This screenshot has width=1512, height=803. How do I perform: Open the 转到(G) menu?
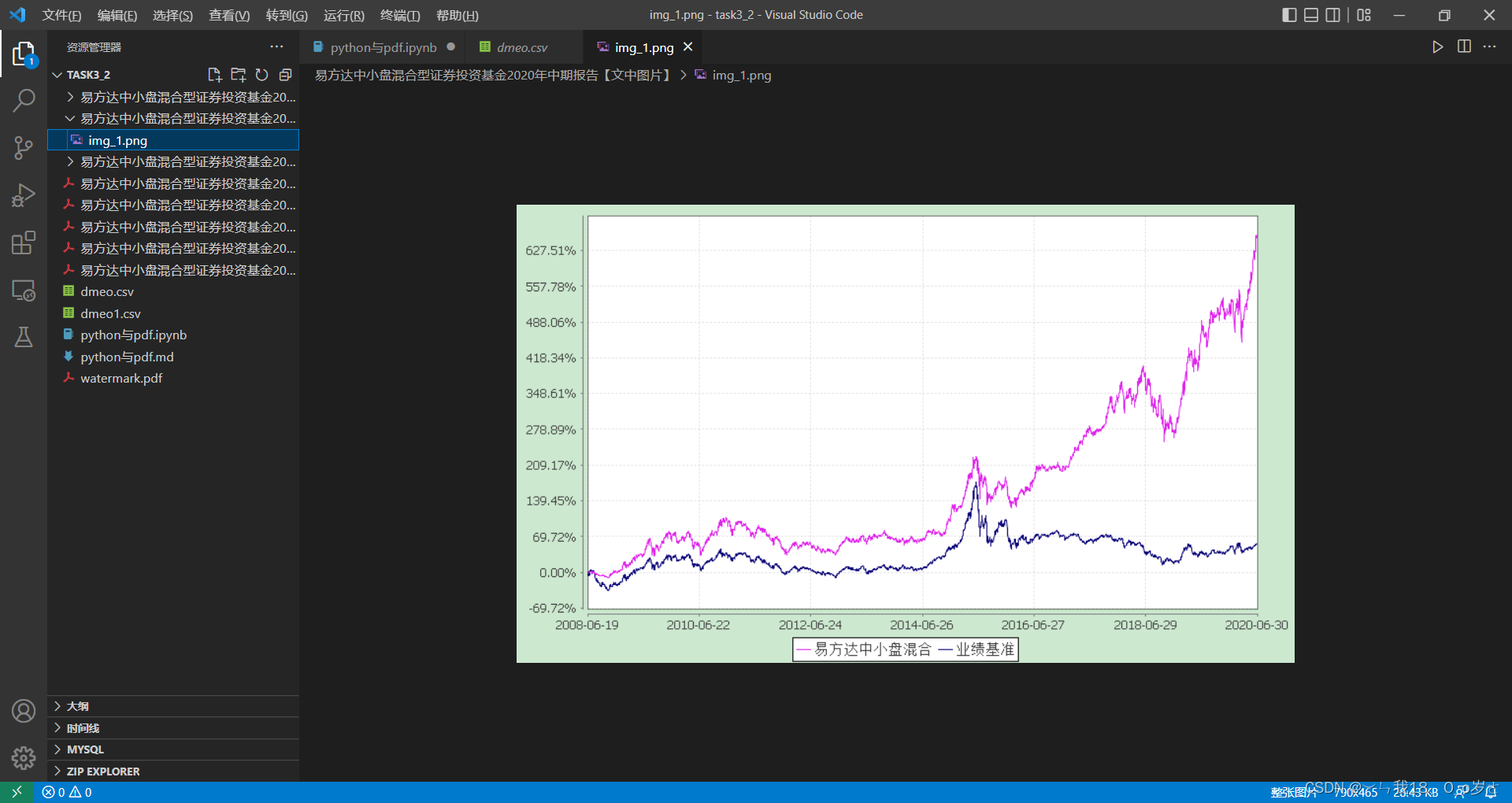(x=287, y=15)
